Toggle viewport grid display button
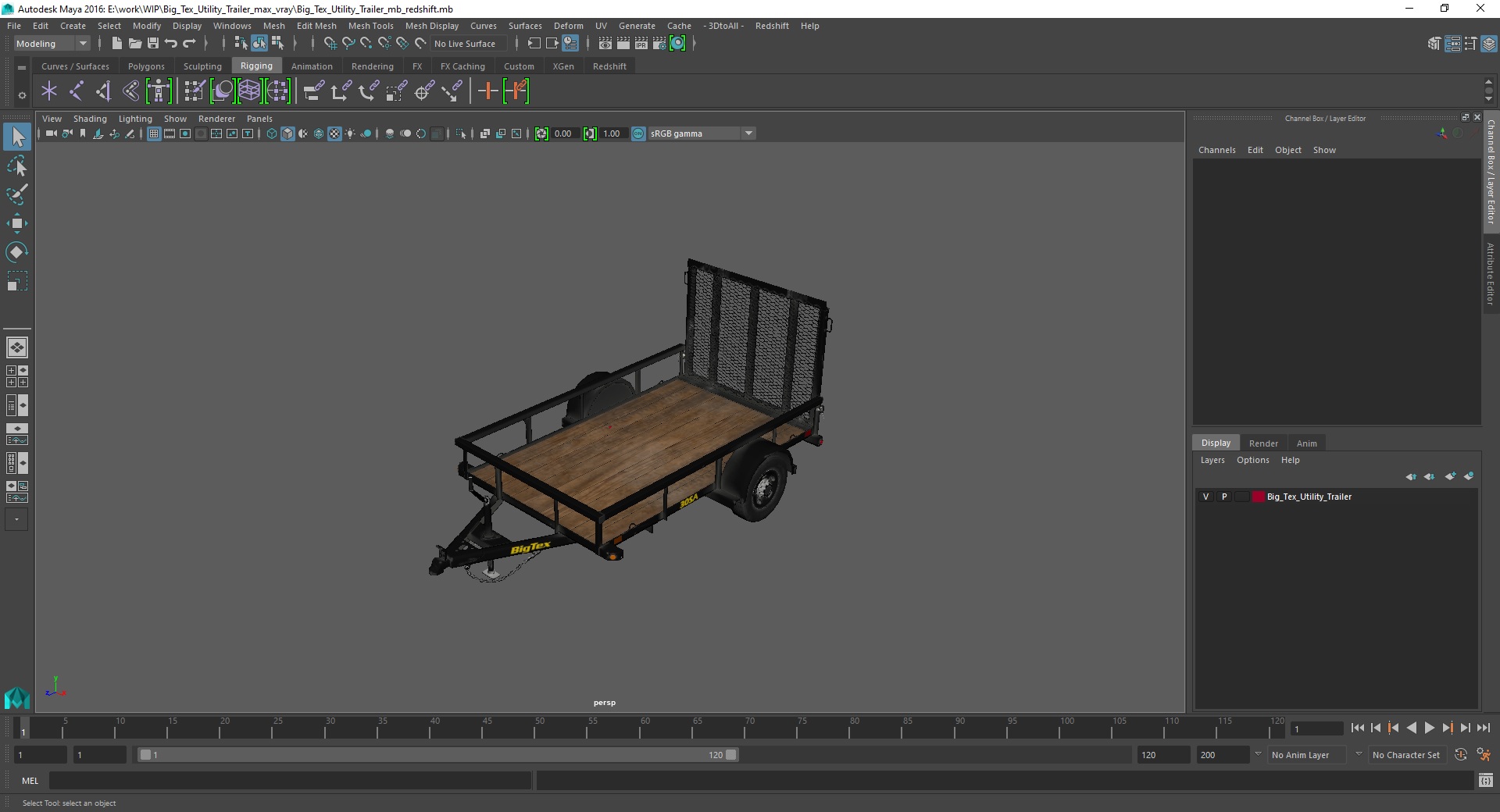The width and height of the screenshot is (1500, 812). tap(154, 134)
